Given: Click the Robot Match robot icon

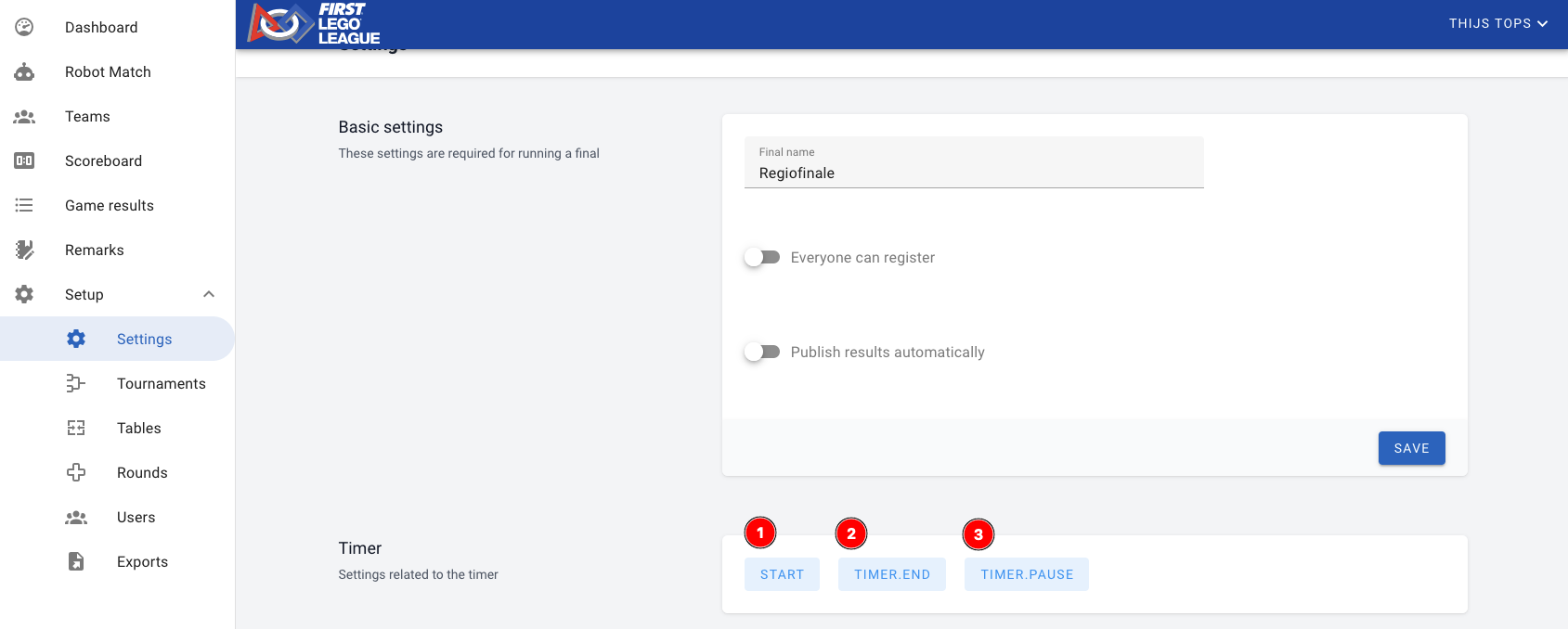Looking at the screenshot, I should [x=24, y=72].
